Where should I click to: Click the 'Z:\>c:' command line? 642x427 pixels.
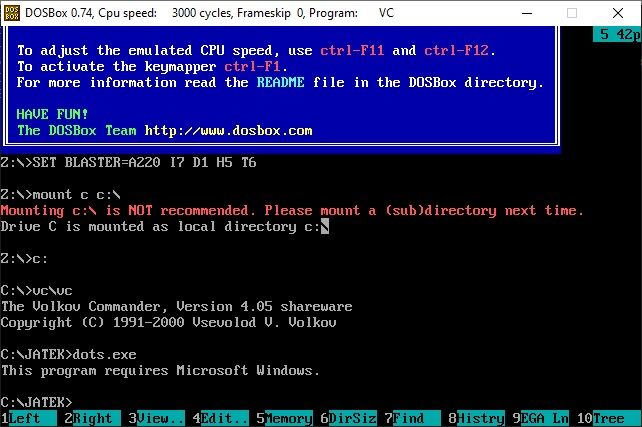(x=24, y=259)
